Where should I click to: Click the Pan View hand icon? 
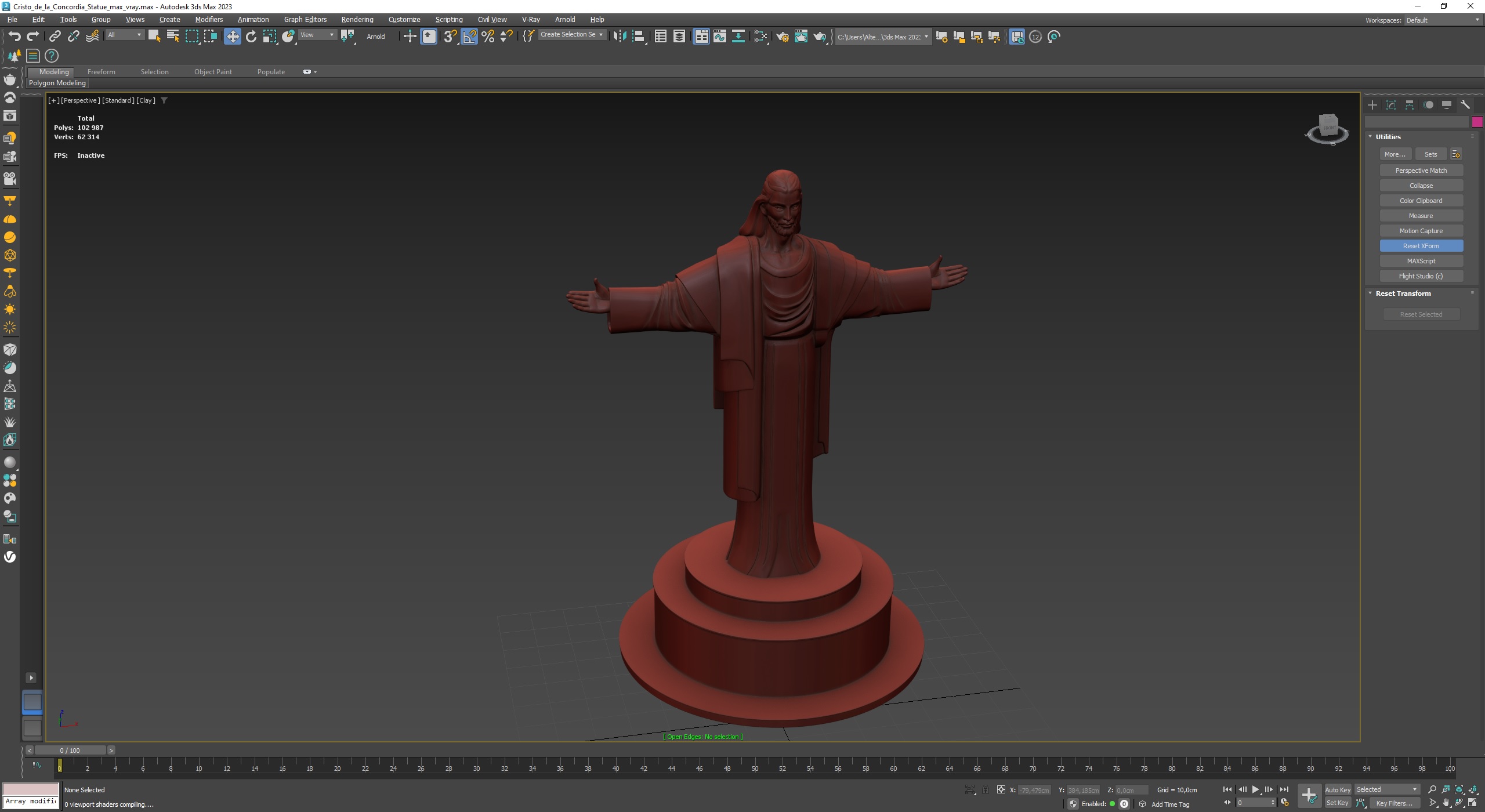click(1446, 803)
